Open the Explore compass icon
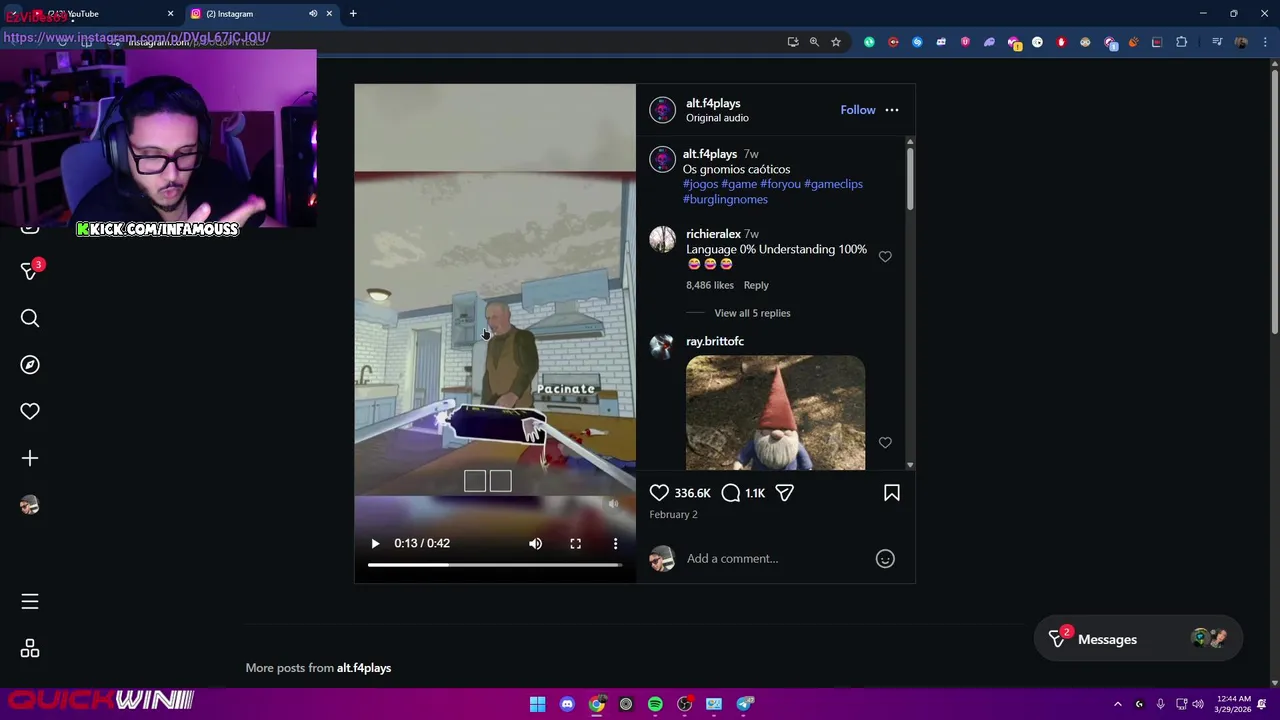Screen dimensions: 1280x720 click(30, 365)
